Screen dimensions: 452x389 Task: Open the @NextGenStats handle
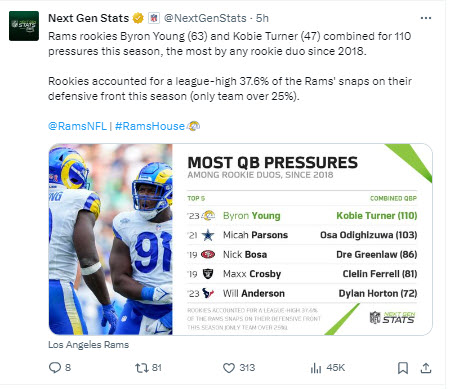pos(205,18)
